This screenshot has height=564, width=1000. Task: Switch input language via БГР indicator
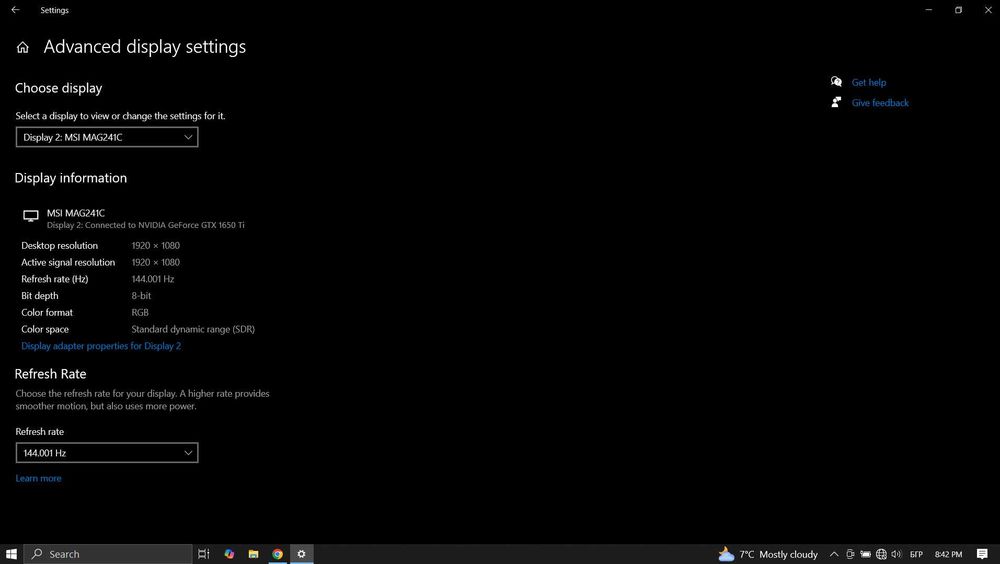916,554
